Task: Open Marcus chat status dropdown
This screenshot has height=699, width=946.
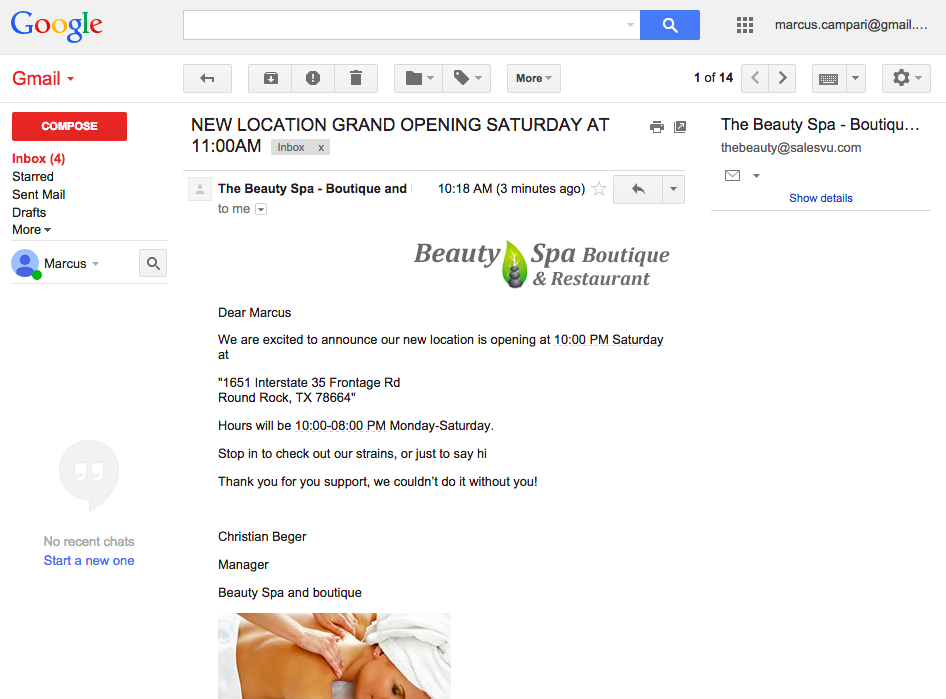Action: 95,264
